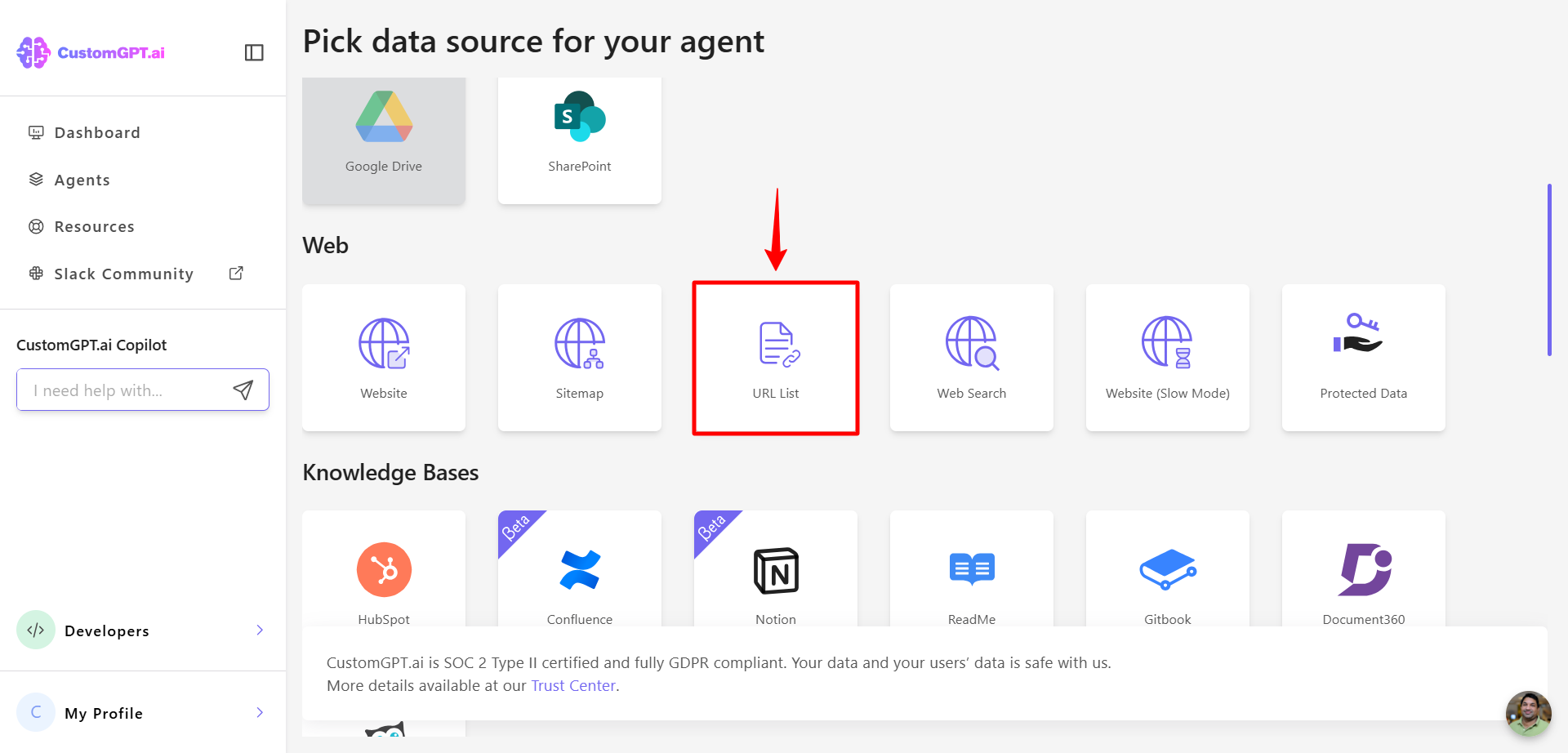Select the Protected Data source
This screenshot has height=753, width=1568.
[x=1364, y=358]
